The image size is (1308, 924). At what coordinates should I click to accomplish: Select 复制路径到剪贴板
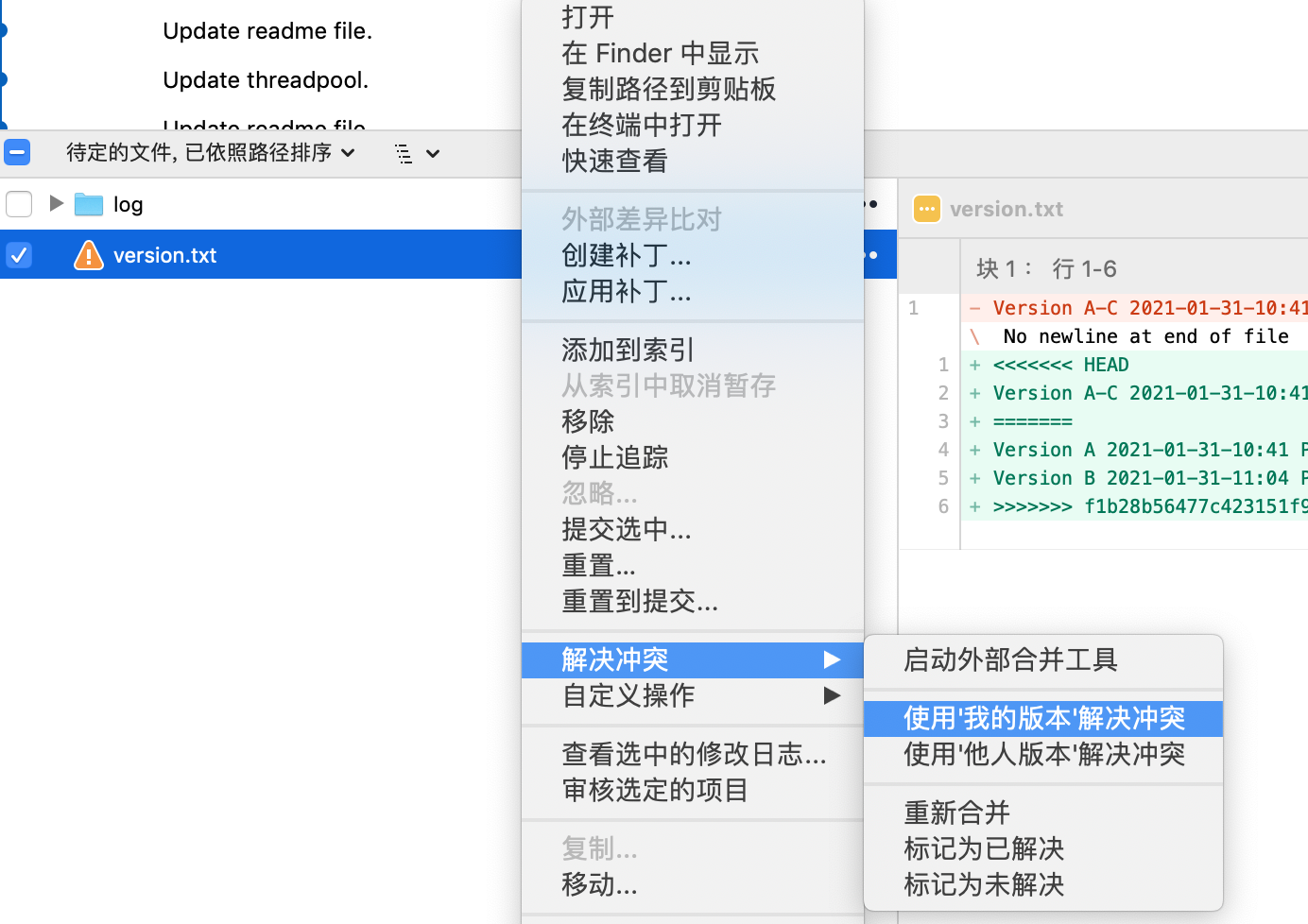point(693,89)
